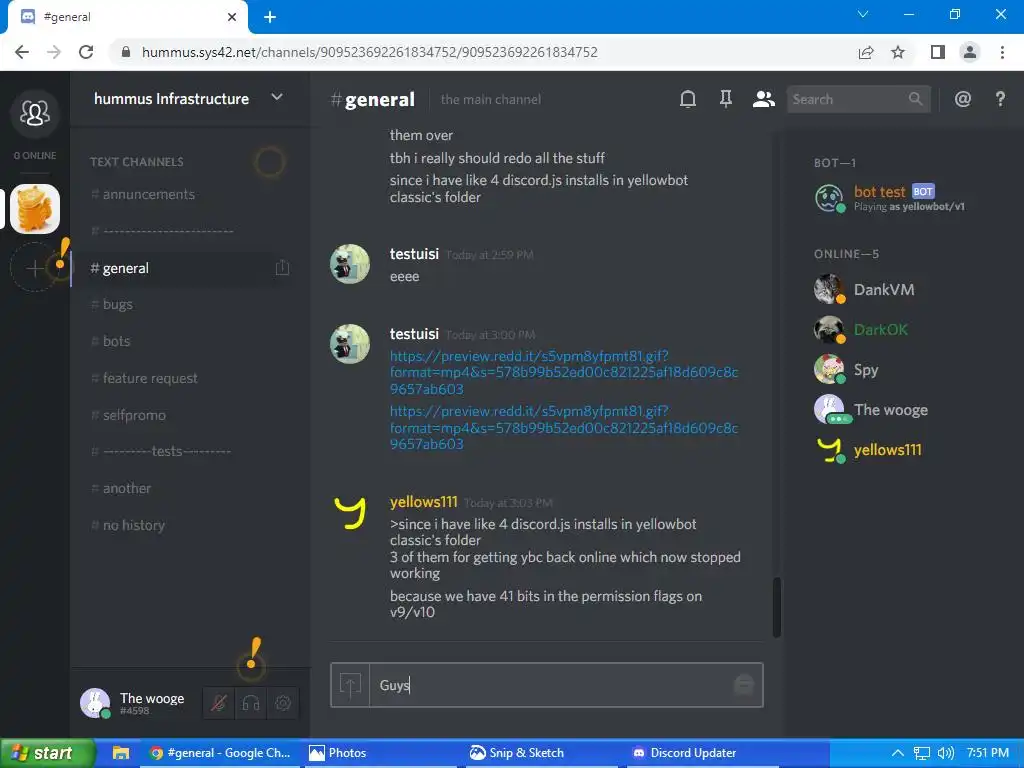The width and height of the screenshot is (1024, 768).
Task: Open a new Chrome tab
Action: [x=270, y=17]
